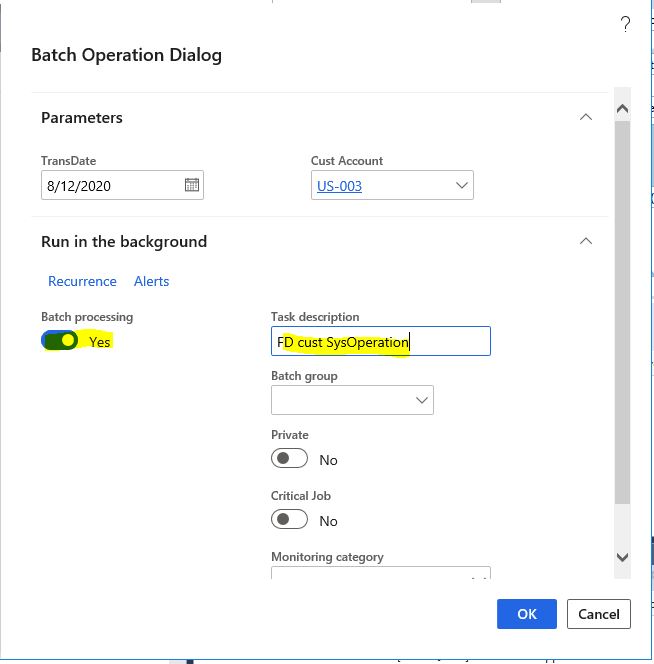Viewport: 654px width, 664px height.
Task: Confirm the dialog with OK
Action: 527,614
